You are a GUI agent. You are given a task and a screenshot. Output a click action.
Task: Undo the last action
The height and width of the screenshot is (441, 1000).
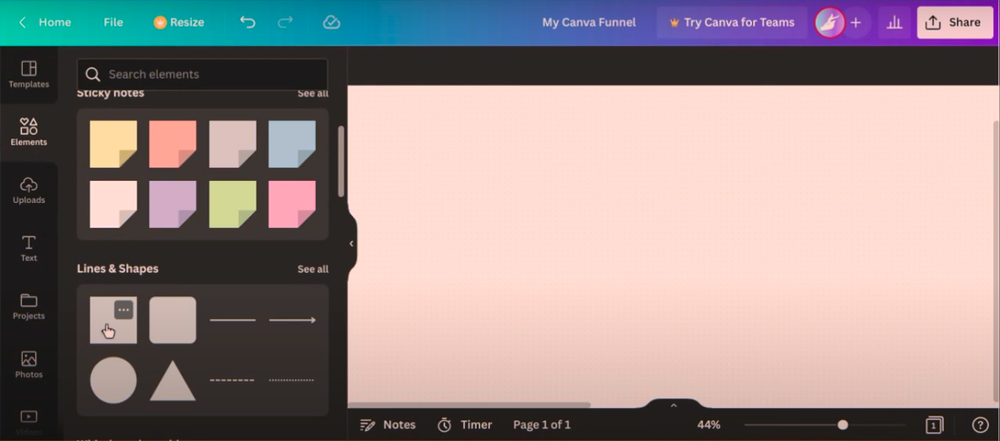[x=247, y=22]
